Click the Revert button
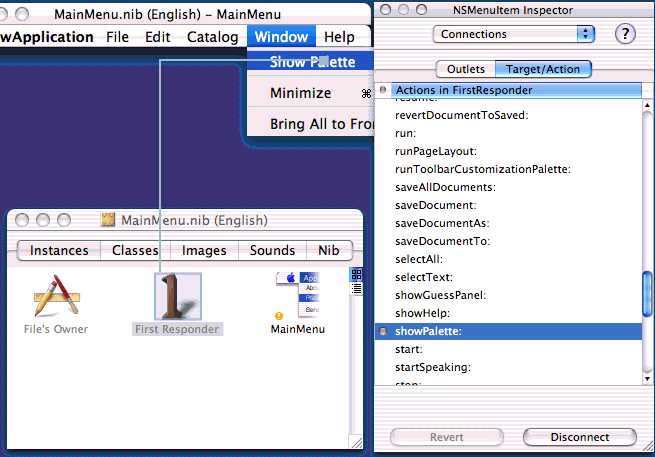 [447, 437]
